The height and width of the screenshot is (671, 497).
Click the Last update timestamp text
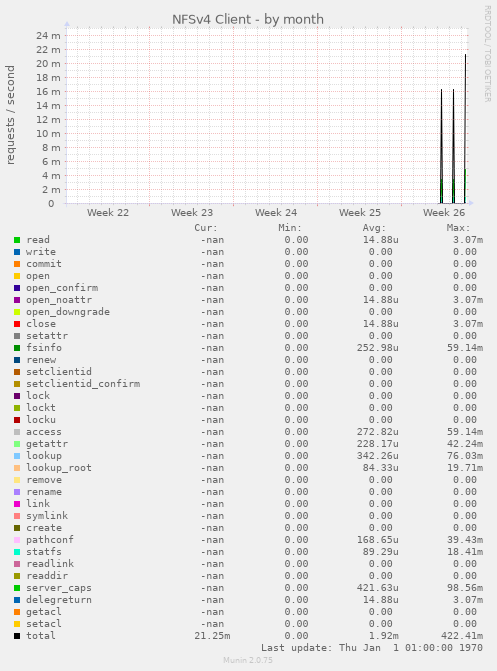[372, 648]
